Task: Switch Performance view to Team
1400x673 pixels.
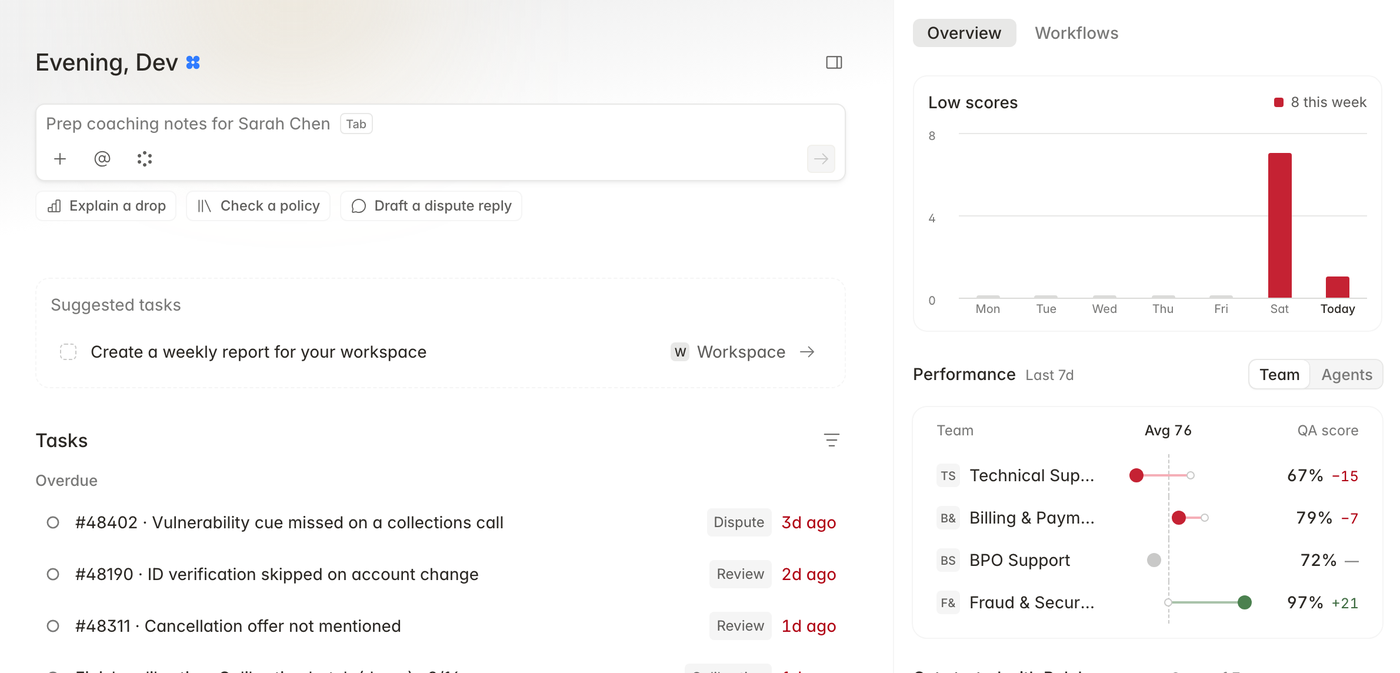Action: [x=1279, y=374]
